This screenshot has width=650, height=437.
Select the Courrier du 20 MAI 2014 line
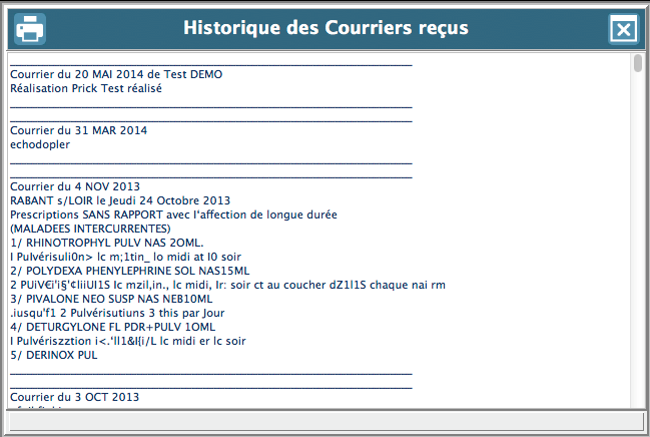click(116, 74)
